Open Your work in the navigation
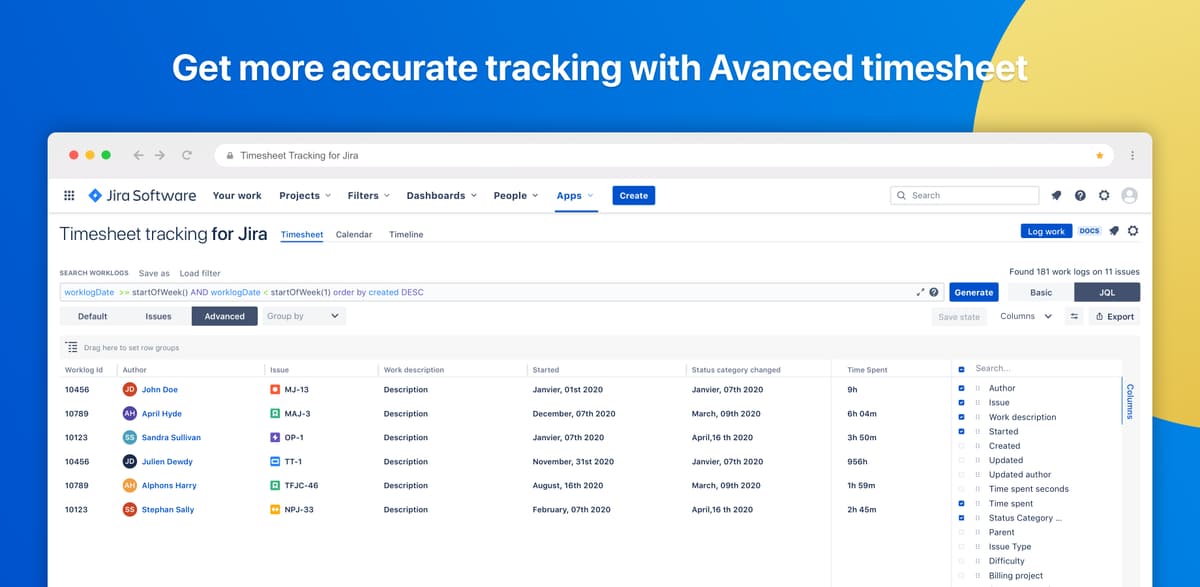The height and width of the screenshot is (587, 1200). 237,196
